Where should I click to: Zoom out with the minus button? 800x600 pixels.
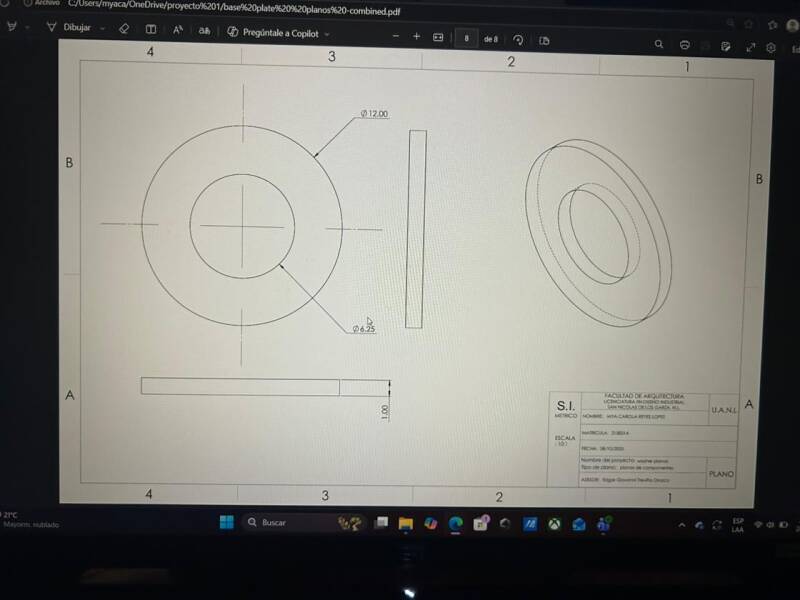[x=395, y=36]
